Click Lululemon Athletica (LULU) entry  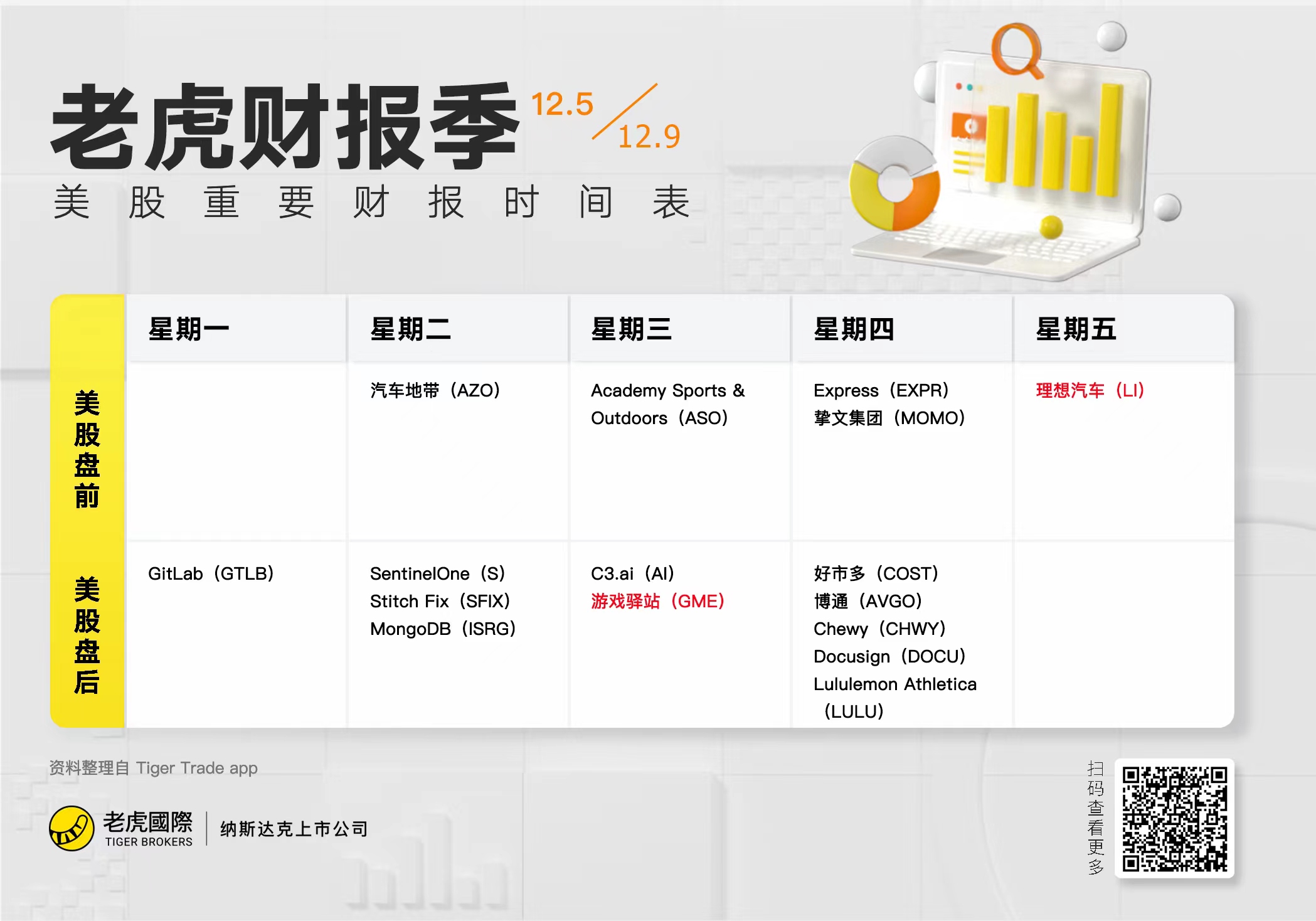coord(895,698)
